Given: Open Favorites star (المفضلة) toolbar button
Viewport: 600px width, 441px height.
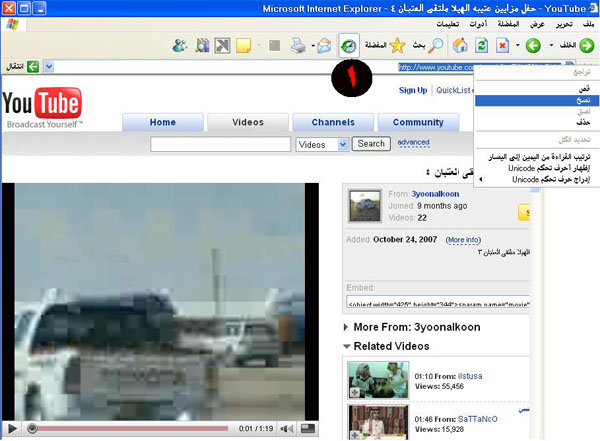Looking at the screenshot, I should tap(385, 46).
